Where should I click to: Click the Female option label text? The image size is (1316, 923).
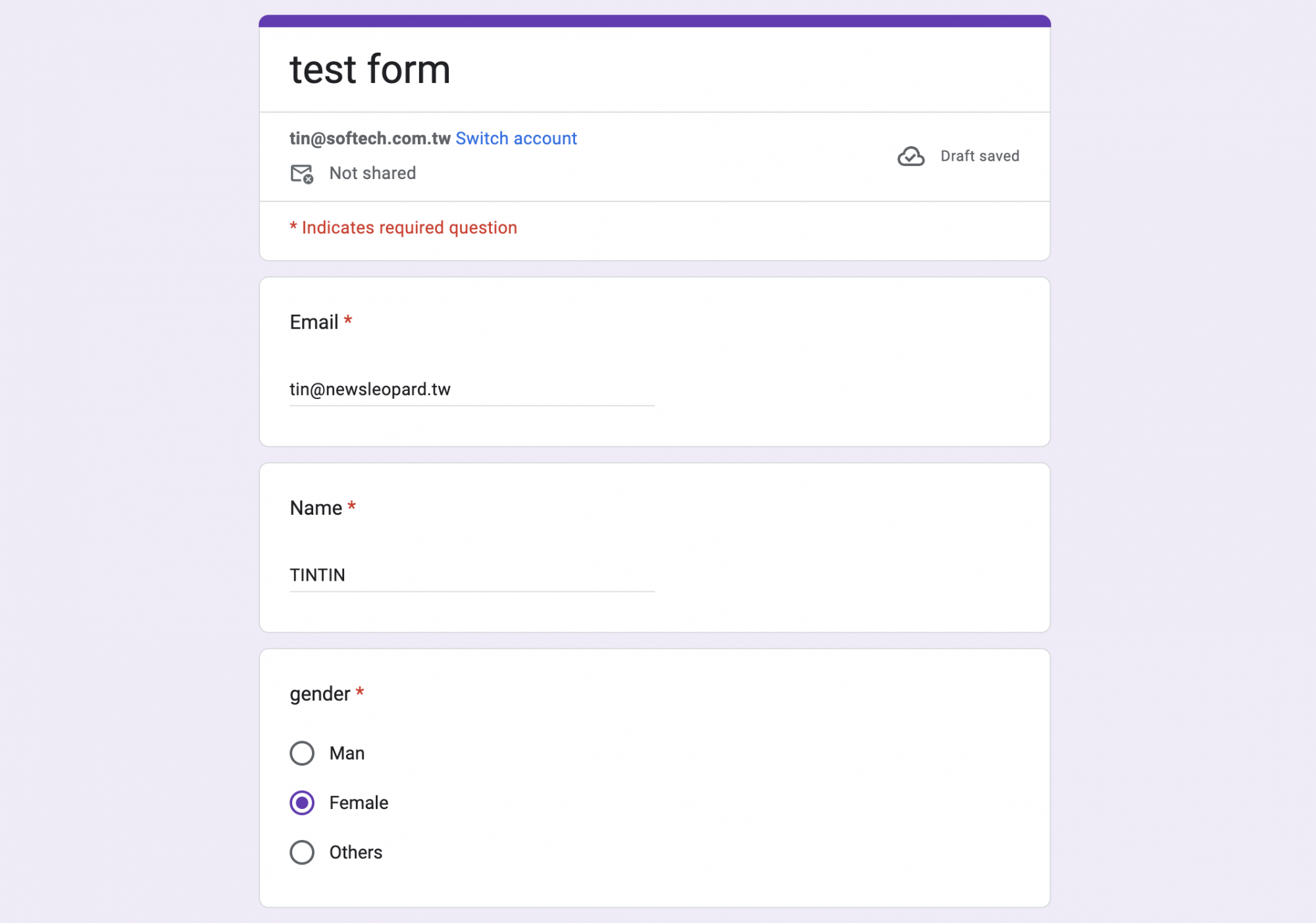coord(359,803)
